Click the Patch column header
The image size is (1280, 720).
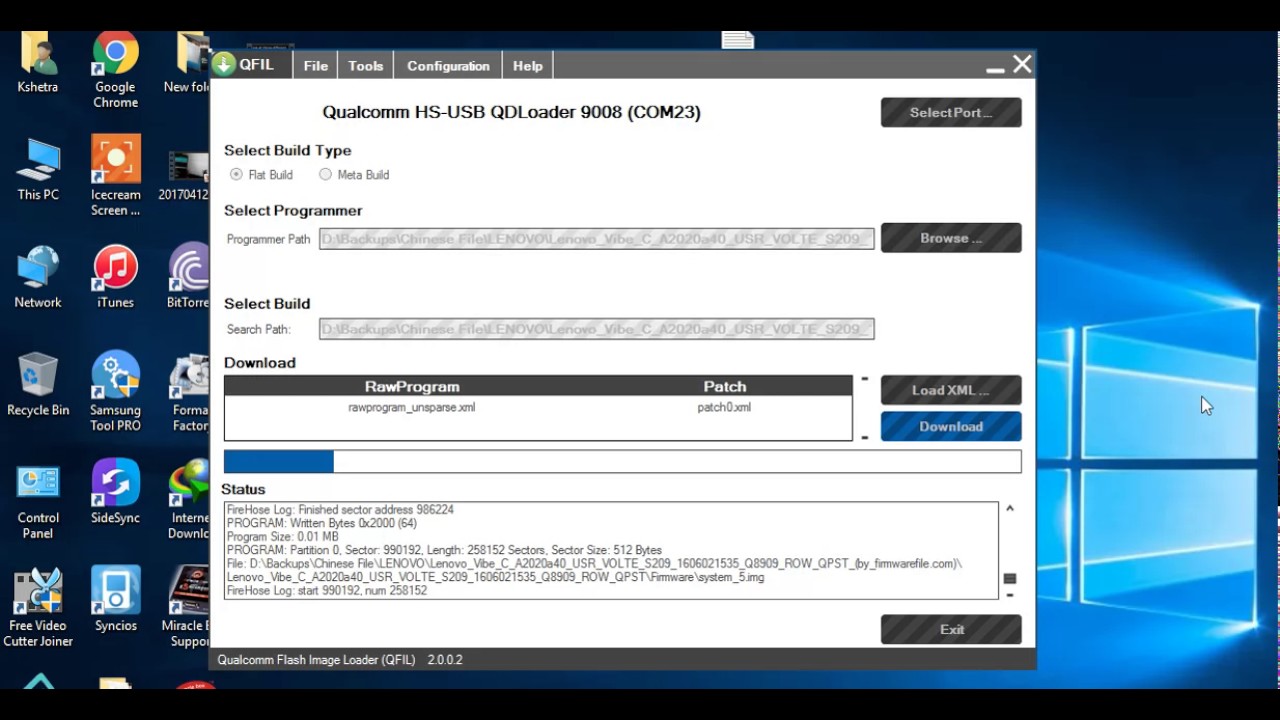pos(725,386)
